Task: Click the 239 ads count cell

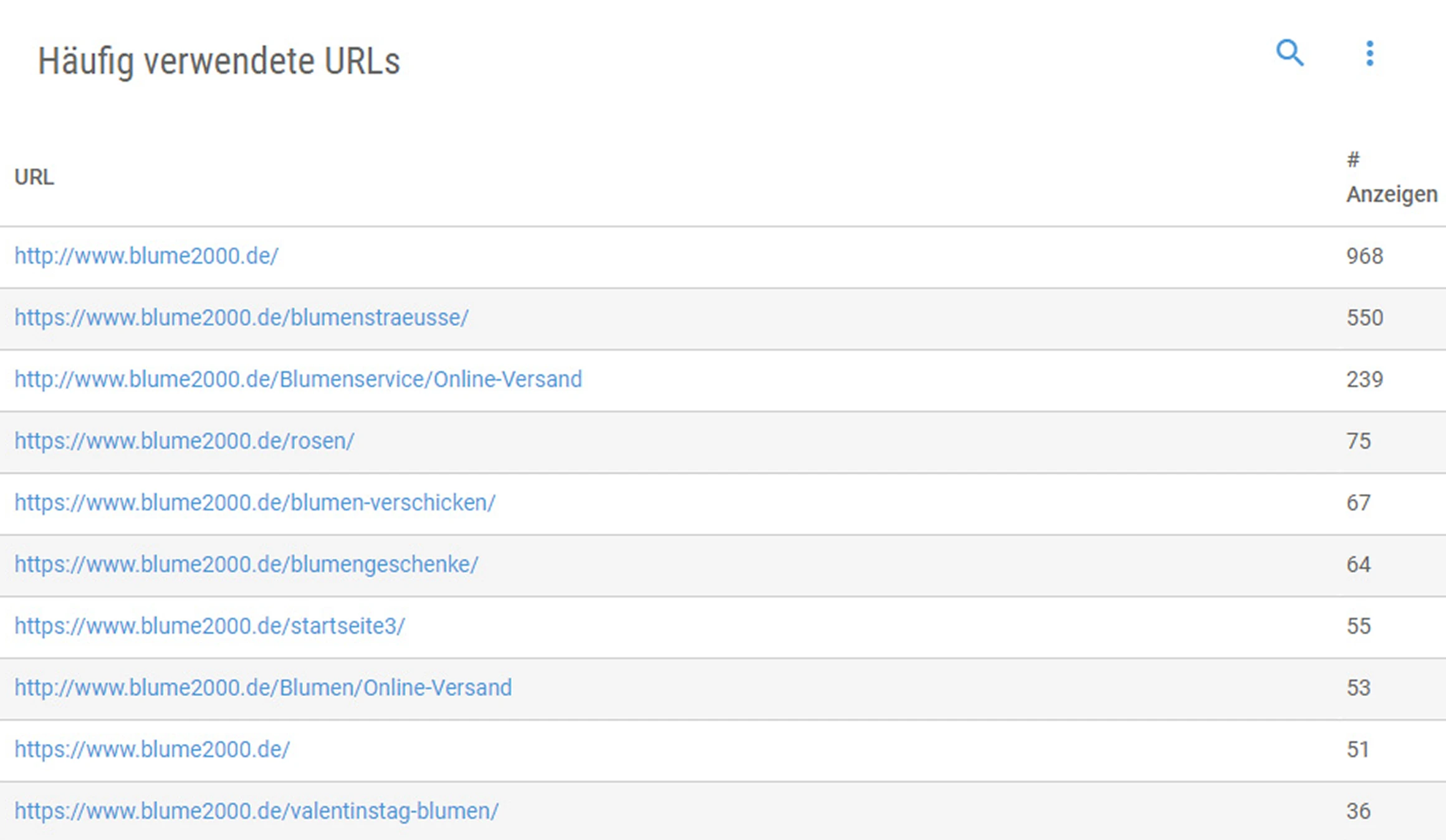Action: coord(1364,379)
